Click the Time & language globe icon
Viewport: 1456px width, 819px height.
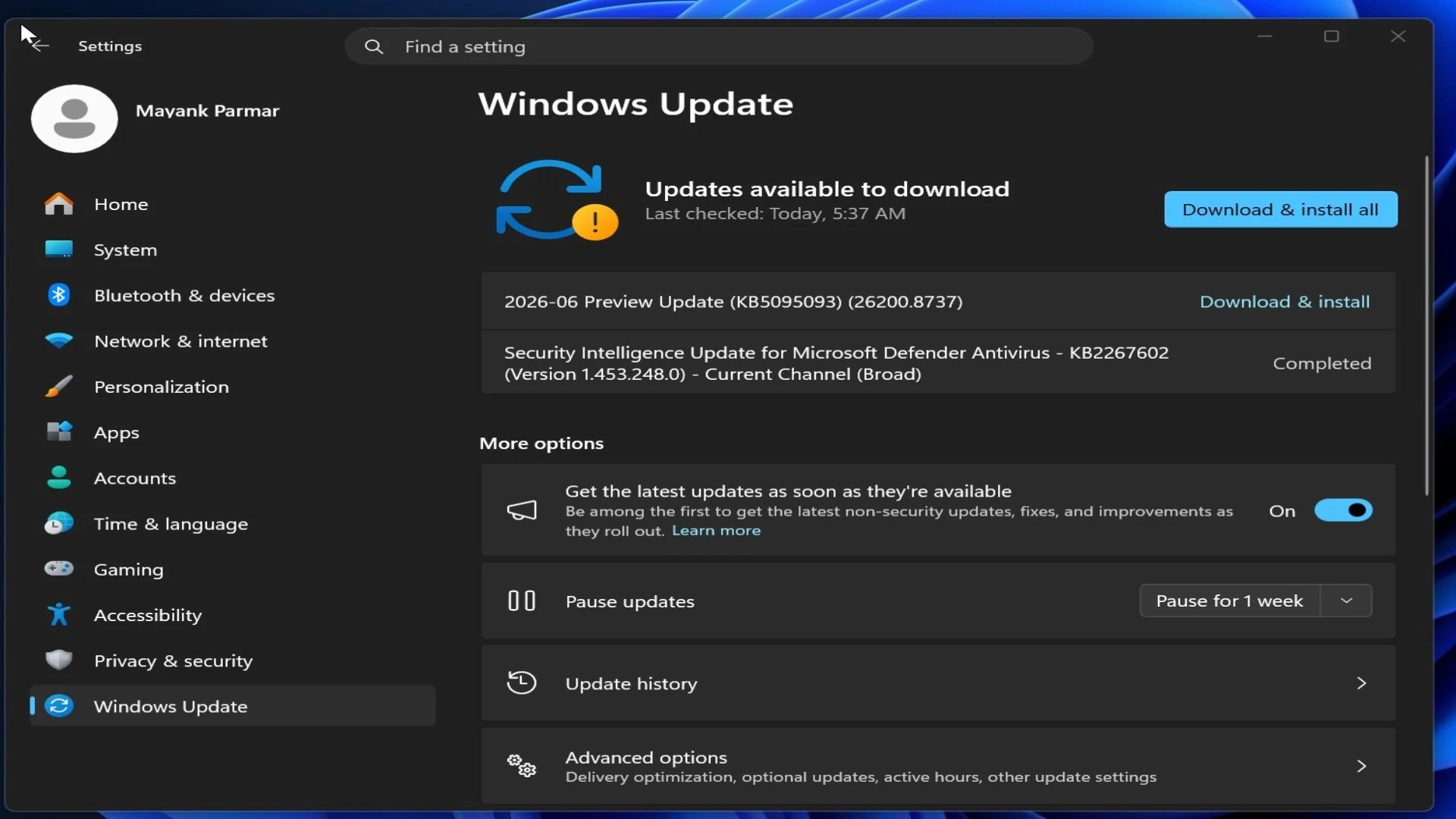(59, 523)
